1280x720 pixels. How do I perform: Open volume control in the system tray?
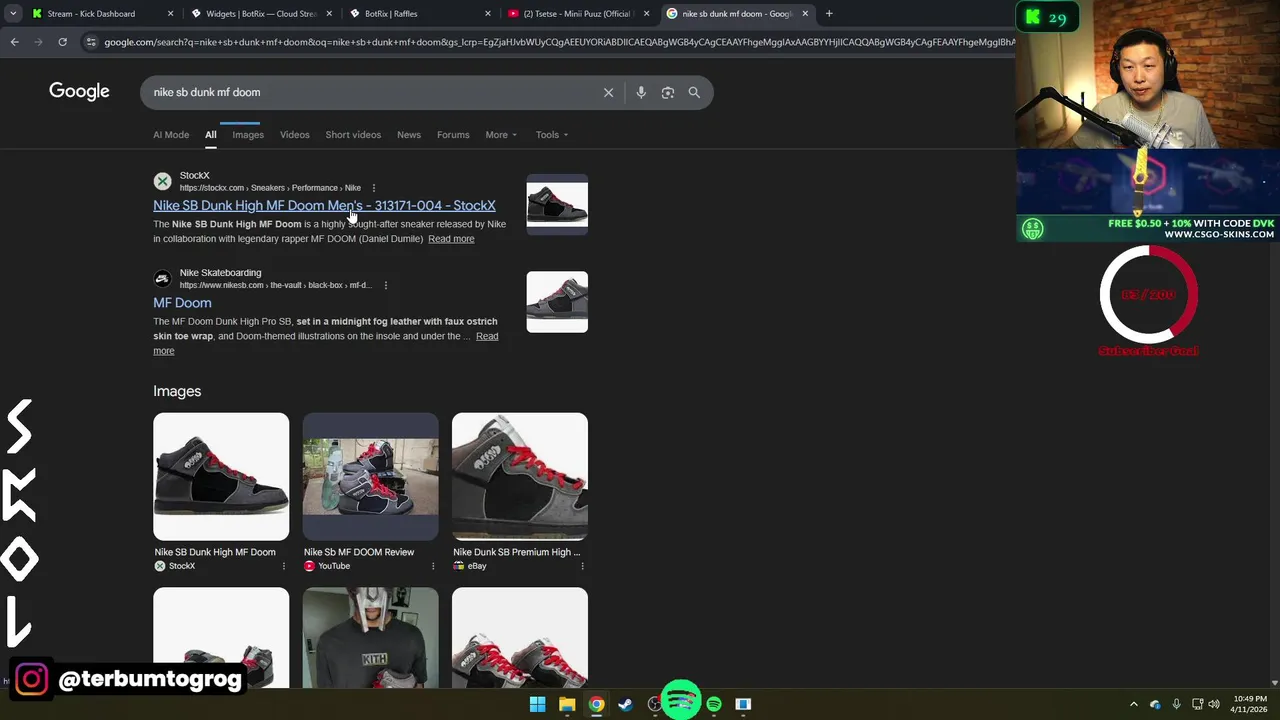1214,704
